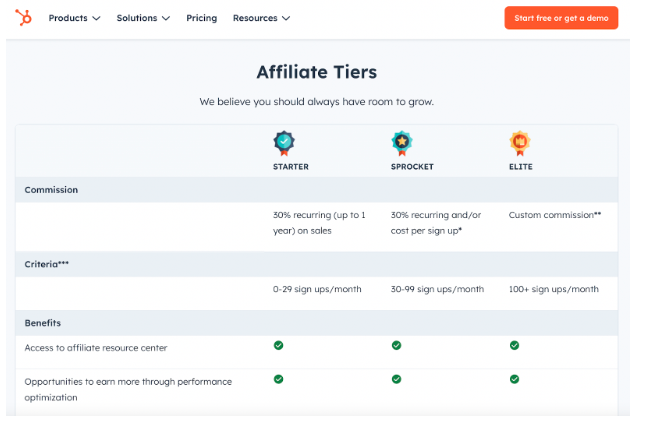
Task: Click the Sprocket tier badge icon
Action: click(401, 142)
